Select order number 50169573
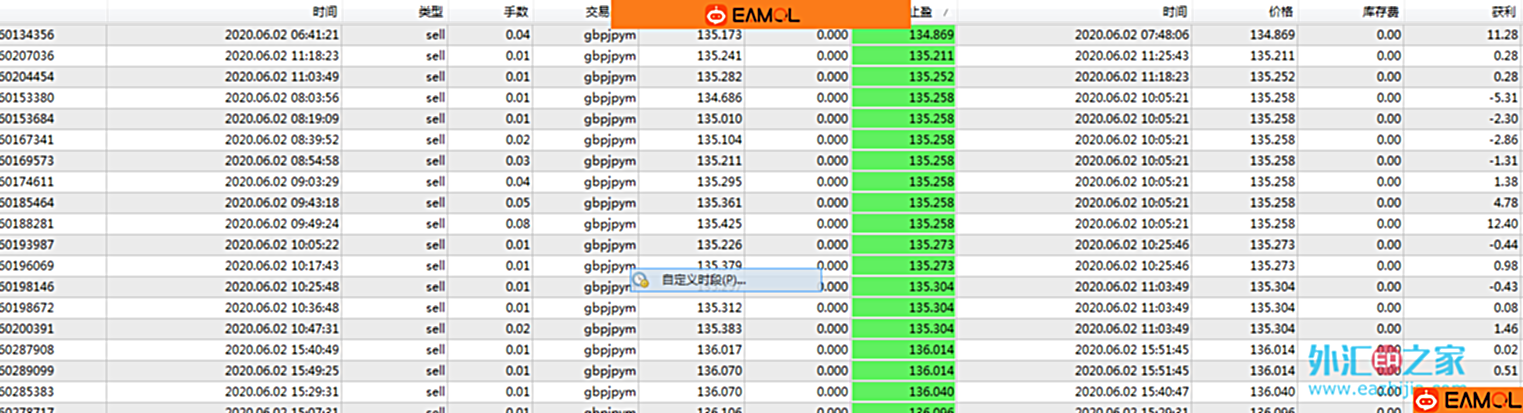 27,160
